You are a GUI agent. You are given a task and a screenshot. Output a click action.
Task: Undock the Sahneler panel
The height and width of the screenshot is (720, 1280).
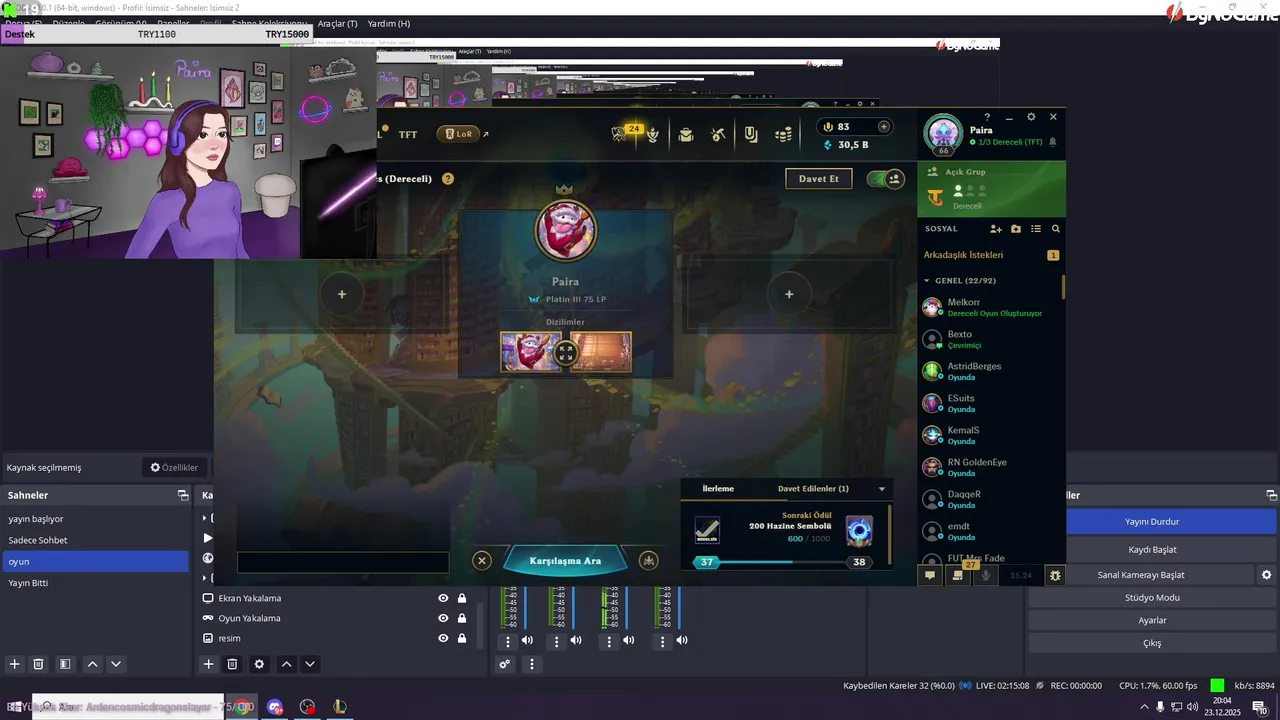pos(183,495)
